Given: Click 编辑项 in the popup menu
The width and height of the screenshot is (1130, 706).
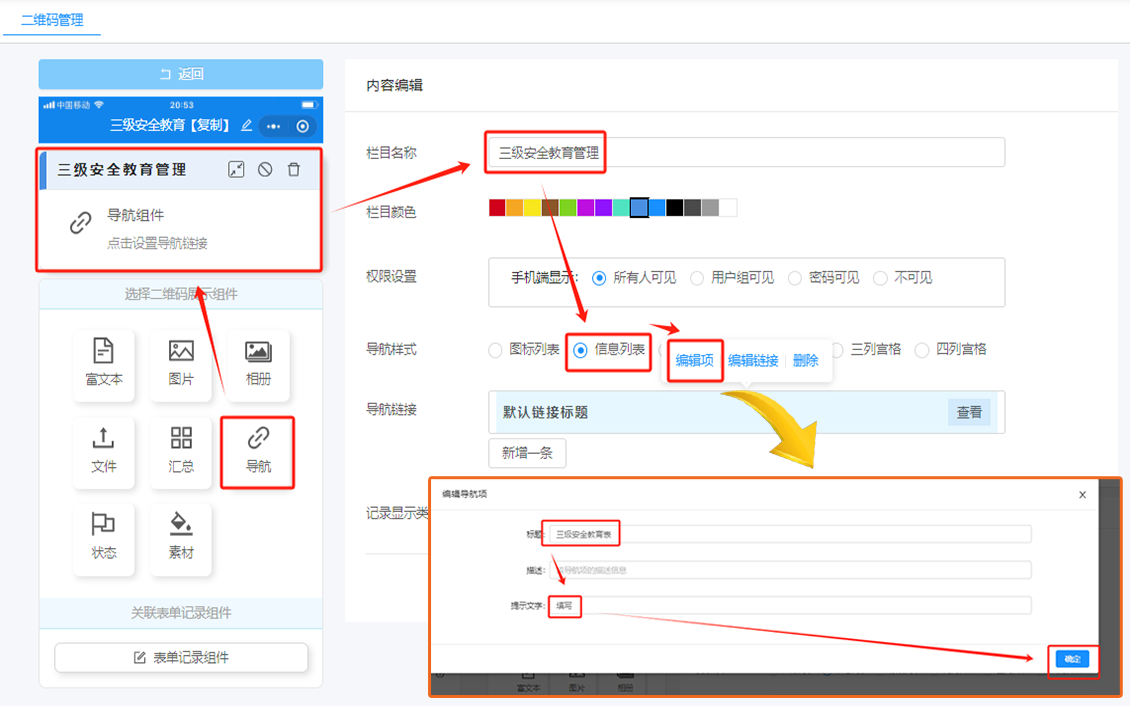Looking at the screenshot, I should 694,361.
